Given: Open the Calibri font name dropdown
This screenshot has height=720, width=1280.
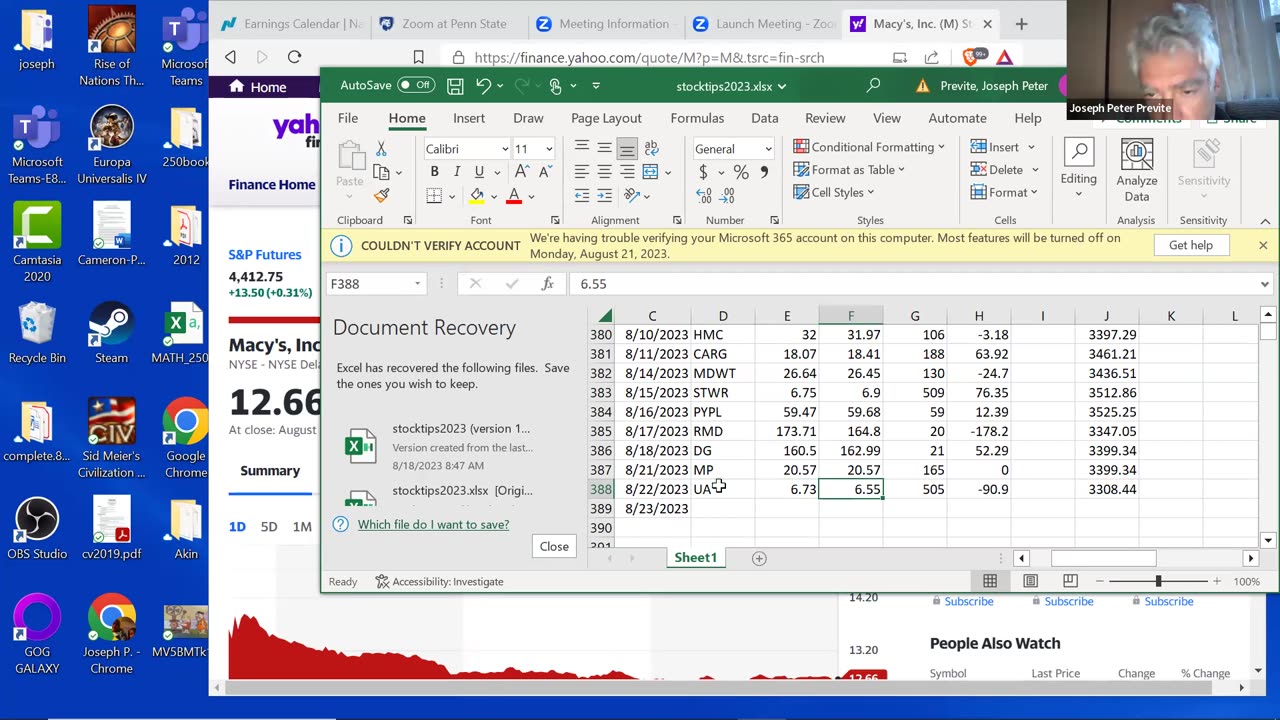Looking at the screenshot, I should 505,149.
